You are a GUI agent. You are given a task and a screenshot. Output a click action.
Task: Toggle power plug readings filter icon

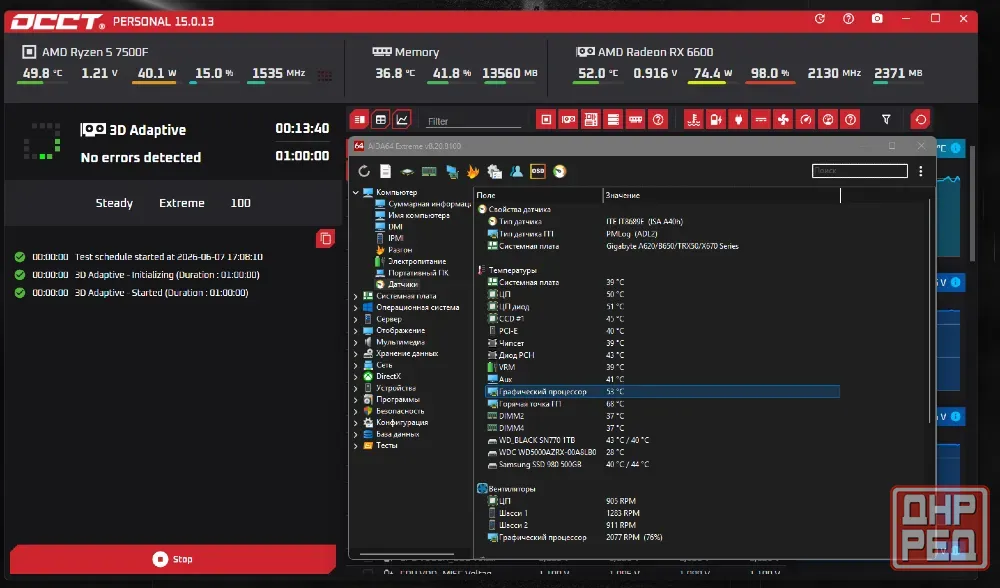pos(738,119)
